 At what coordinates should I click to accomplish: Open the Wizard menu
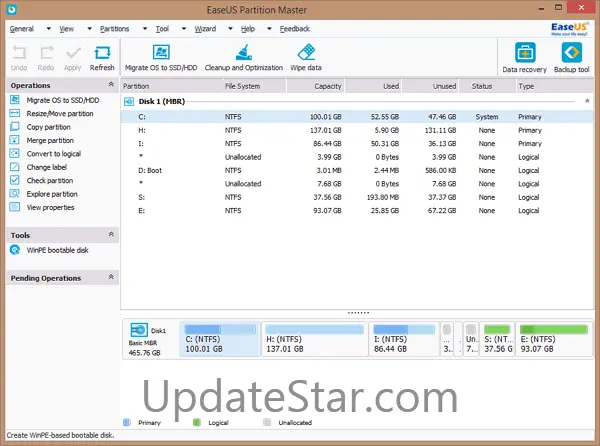click(205, 29)
